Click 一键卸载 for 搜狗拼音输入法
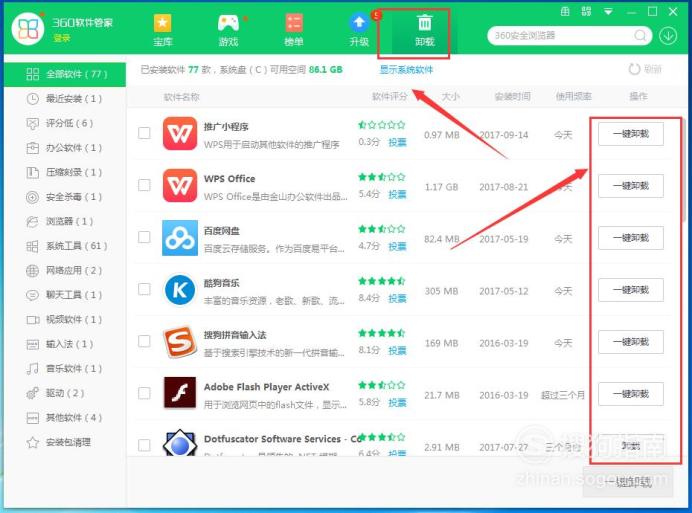 (x=631, y=342)
